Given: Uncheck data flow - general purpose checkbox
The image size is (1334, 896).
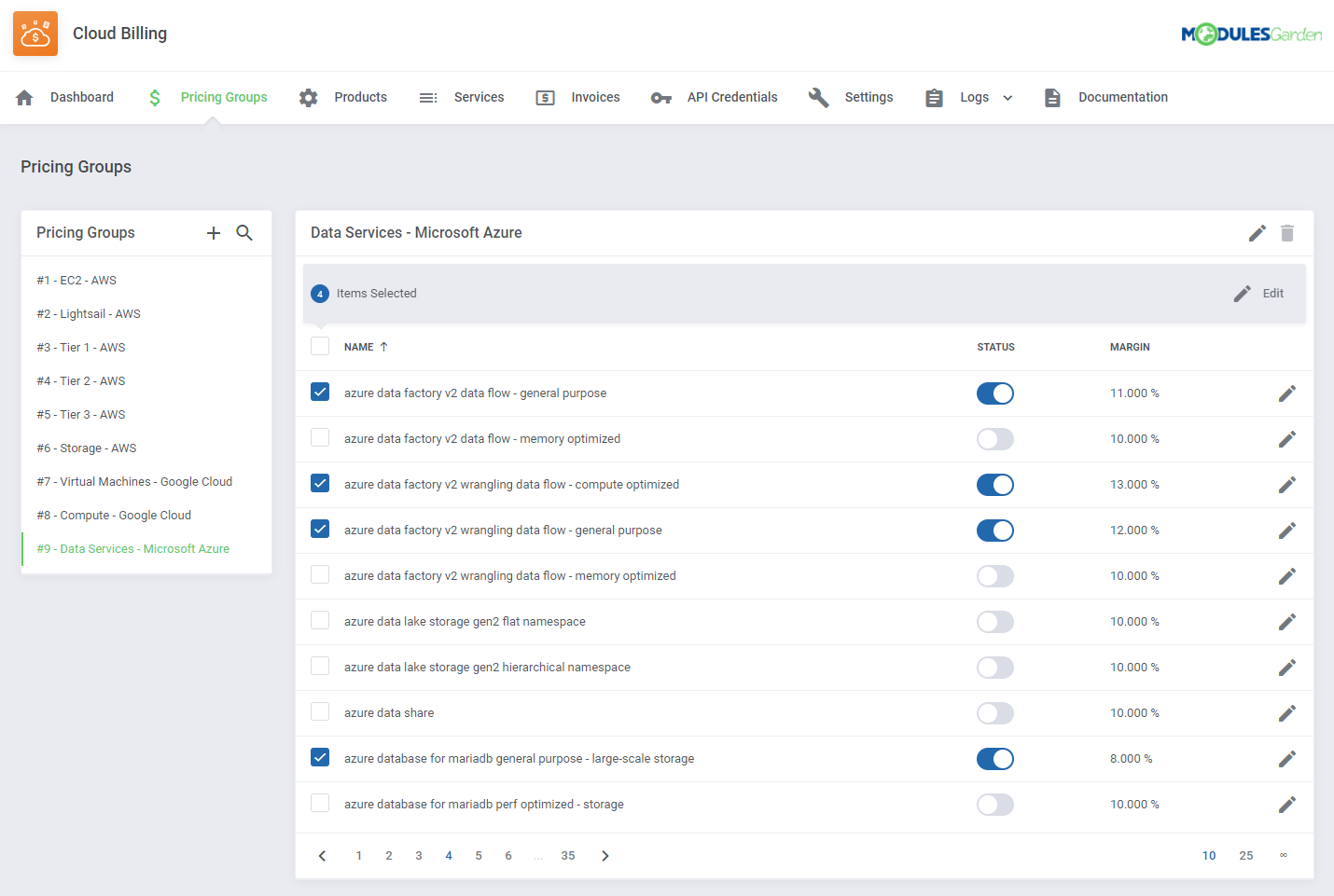Looking at the screenshot, I should (x=320, y=392).
